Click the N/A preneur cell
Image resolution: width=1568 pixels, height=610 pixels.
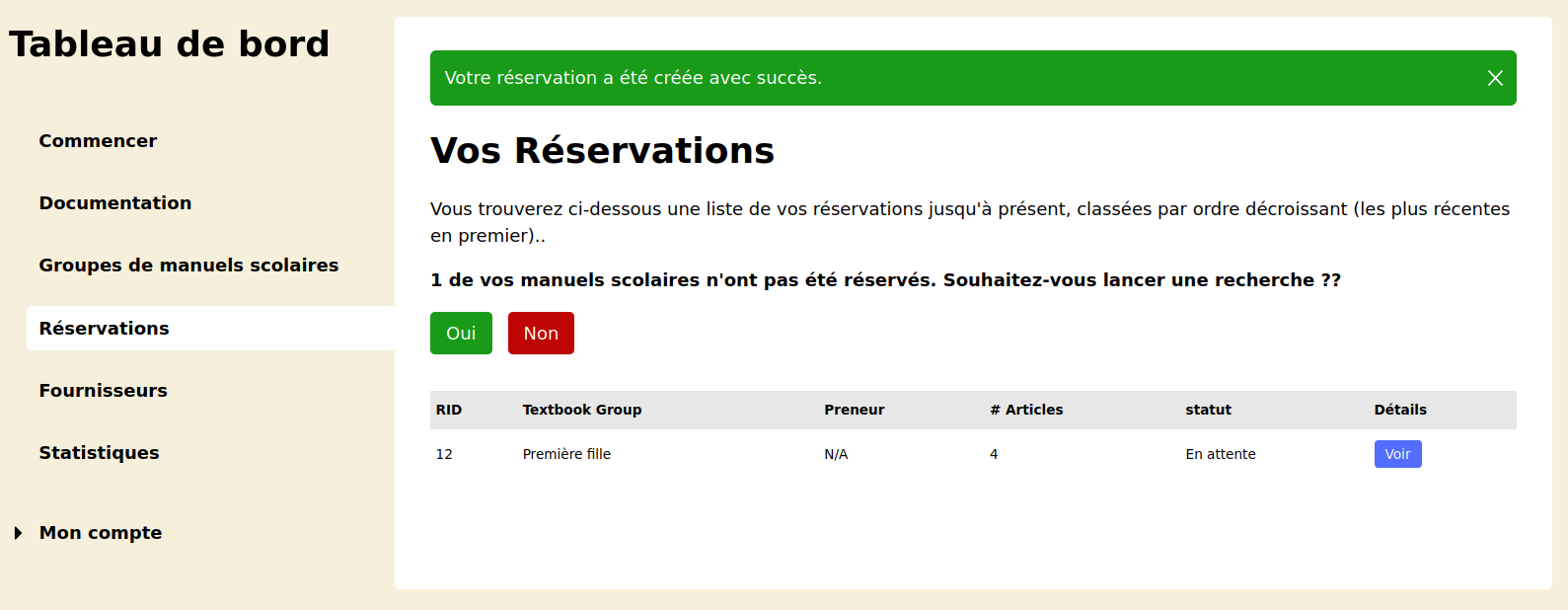836,454
